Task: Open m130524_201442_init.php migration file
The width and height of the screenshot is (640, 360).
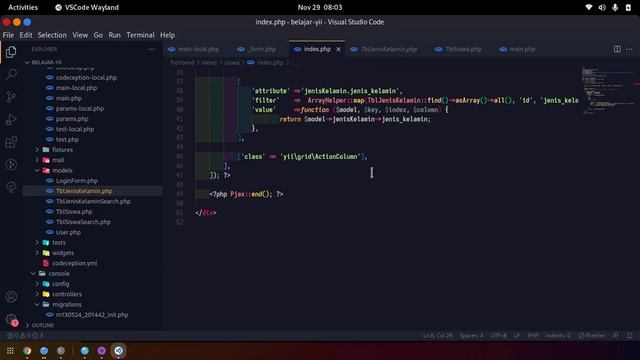Action: pos(93,315)
